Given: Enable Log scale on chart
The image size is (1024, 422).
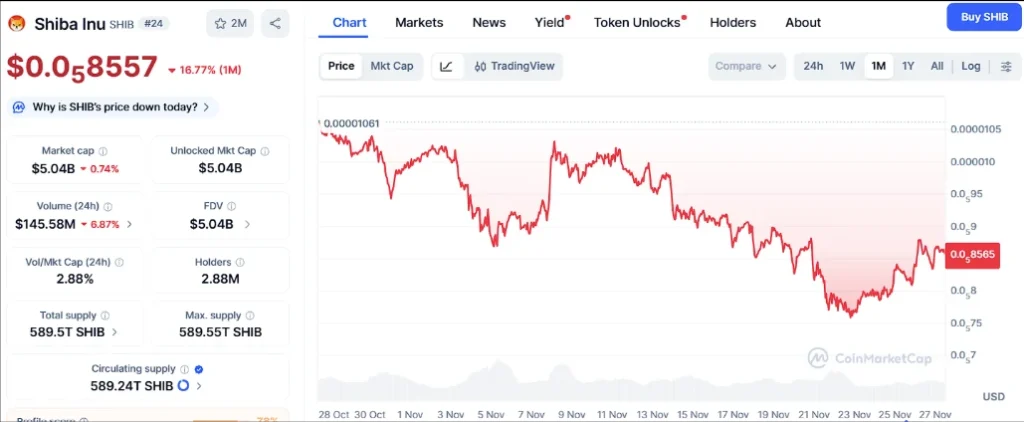Looking at the screenshot, I should [971, 66].
